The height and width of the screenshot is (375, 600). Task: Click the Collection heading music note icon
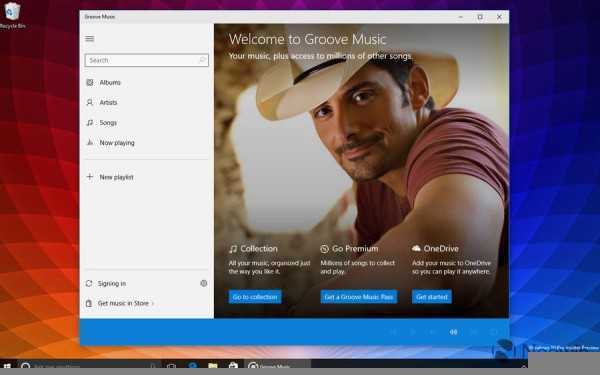tap(233, 249)
